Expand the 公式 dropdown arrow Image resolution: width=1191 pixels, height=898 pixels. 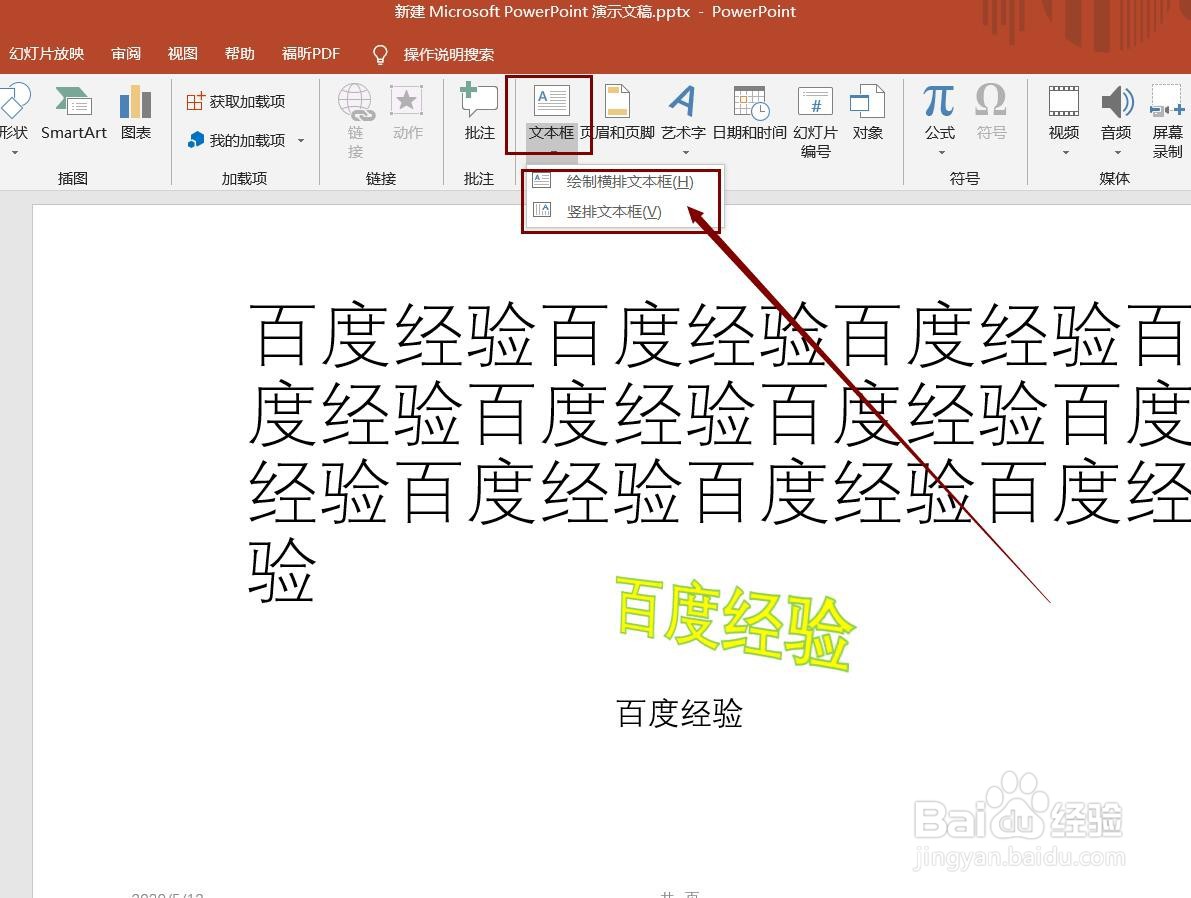tap(941, 153)
